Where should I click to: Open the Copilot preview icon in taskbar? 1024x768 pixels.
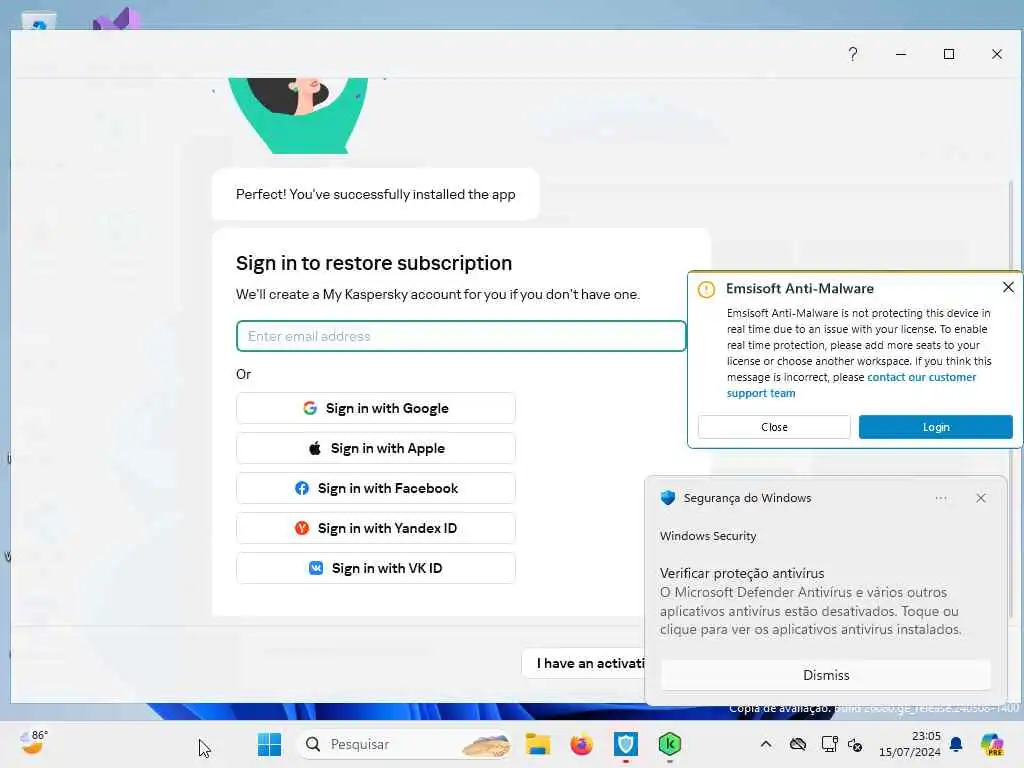pos(992,744)
